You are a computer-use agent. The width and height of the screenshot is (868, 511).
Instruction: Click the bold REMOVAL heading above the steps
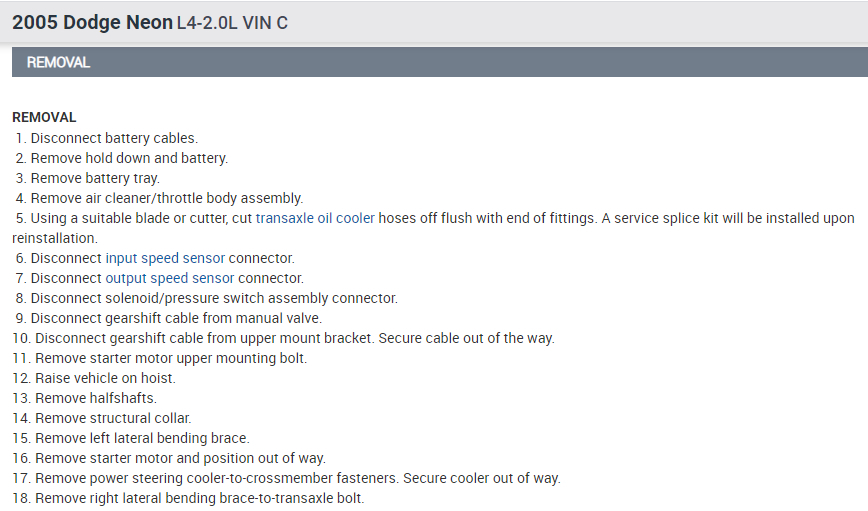[x=44, y=117]
